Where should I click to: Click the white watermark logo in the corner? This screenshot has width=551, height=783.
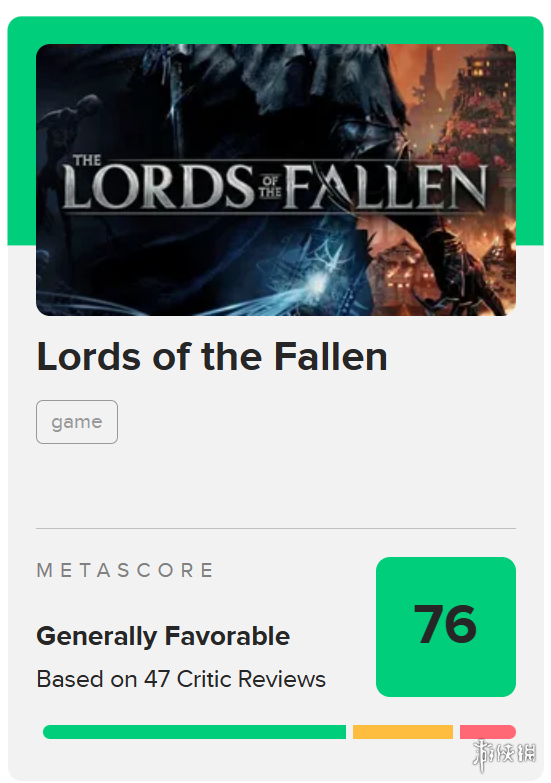(x=504, y=754)
